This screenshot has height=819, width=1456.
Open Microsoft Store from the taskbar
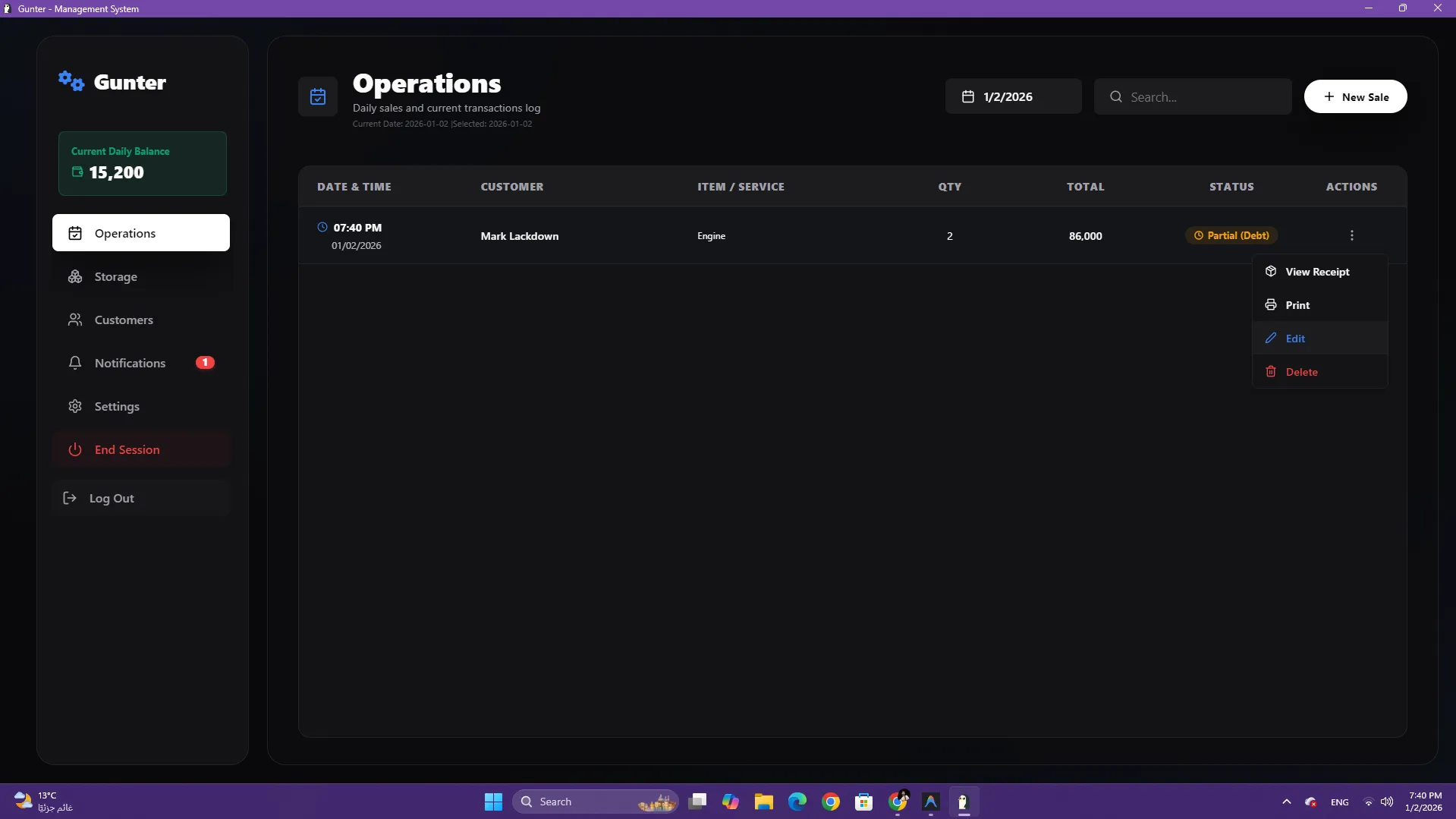[863, 802]
